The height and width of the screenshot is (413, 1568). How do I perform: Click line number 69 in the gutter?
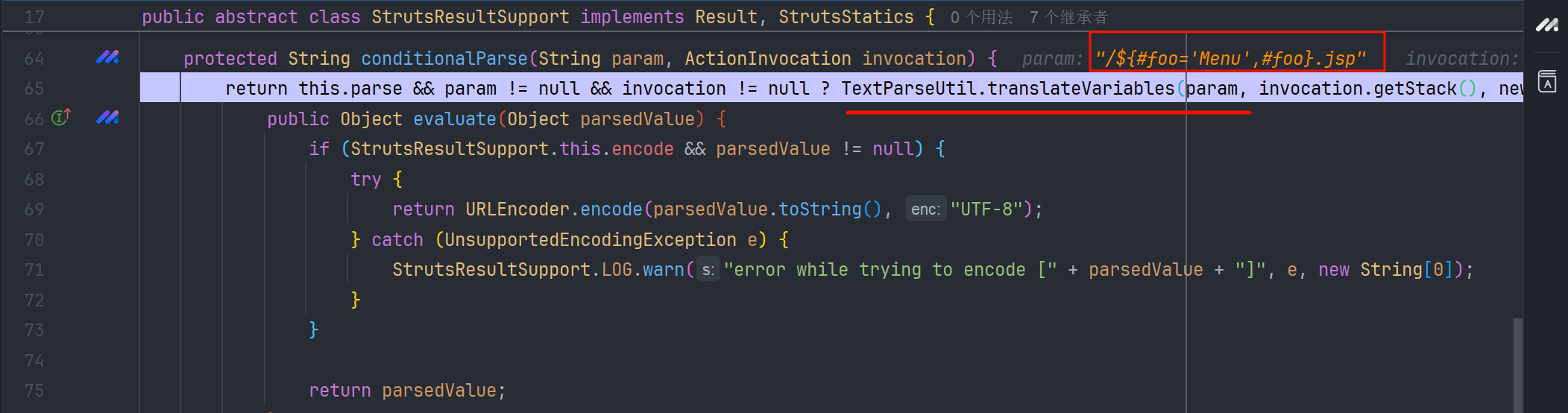pos(34,209)
